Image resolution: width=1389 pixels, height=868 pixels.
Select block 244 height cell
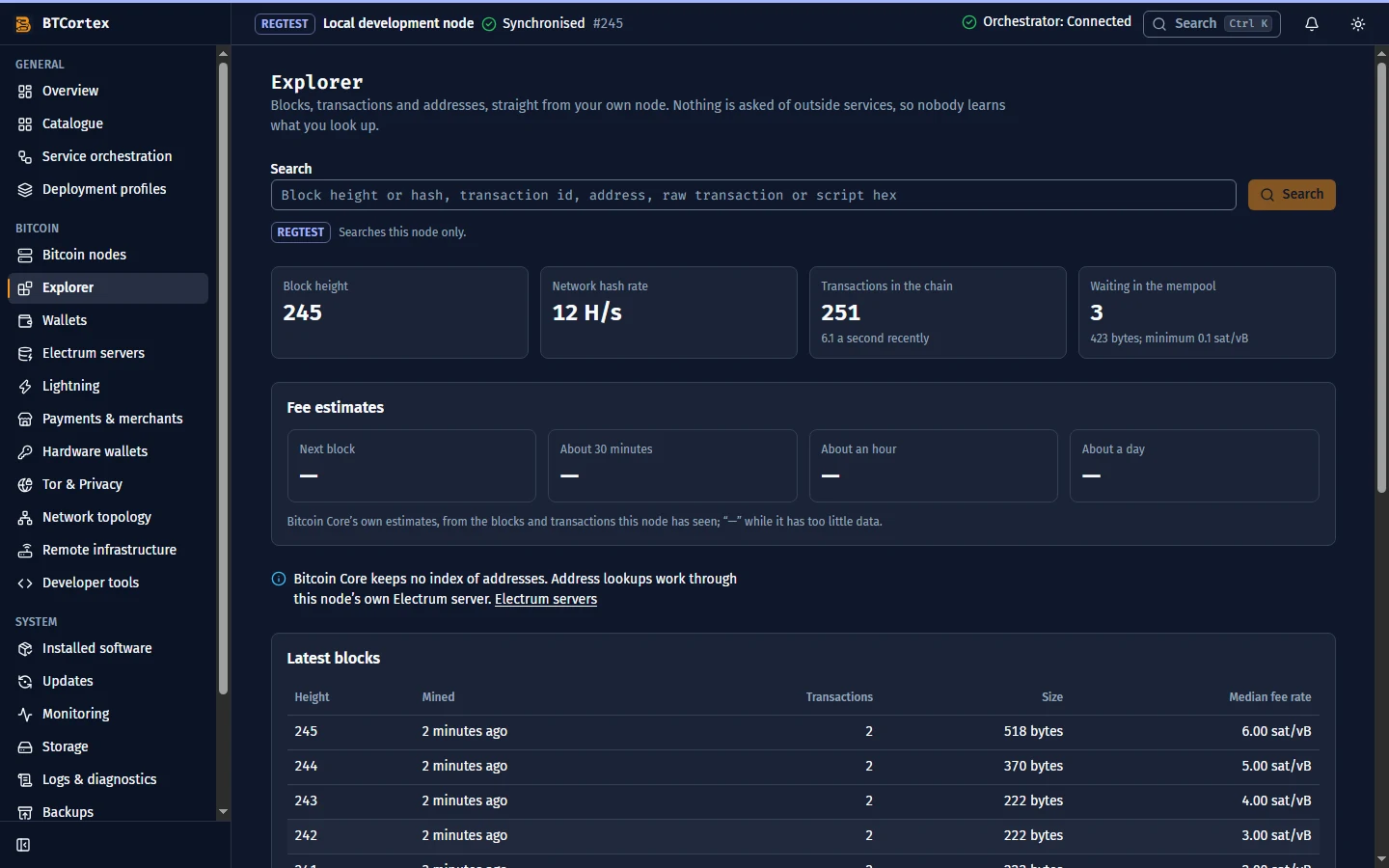coord(306,766)
